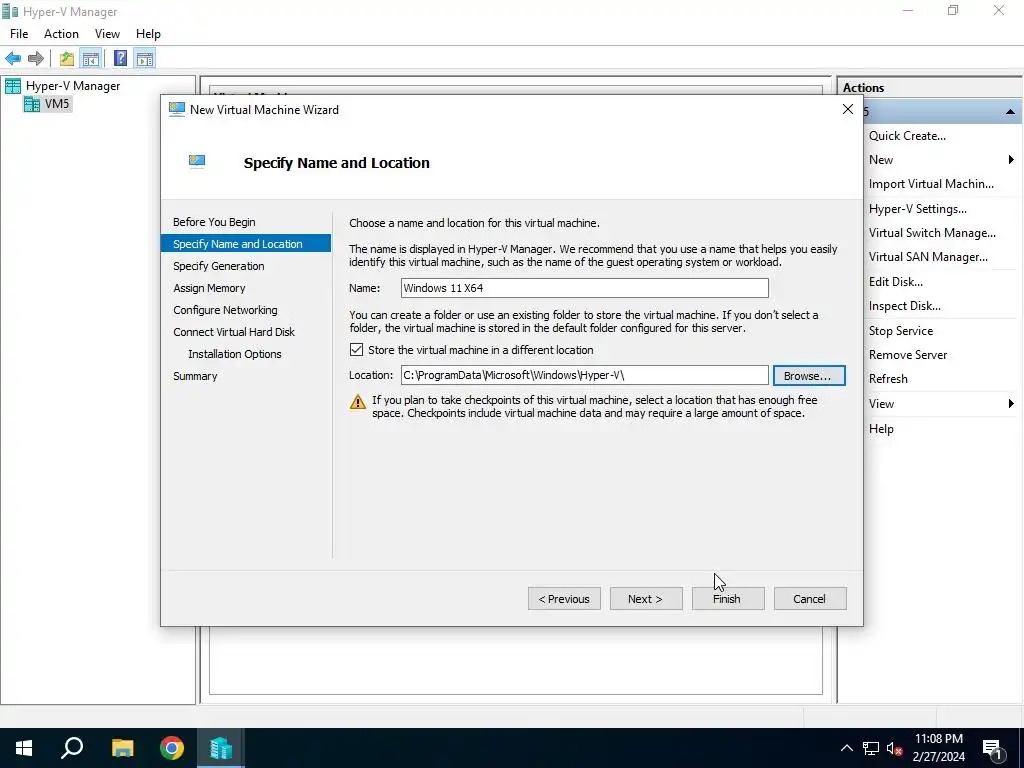
Task: Close the New Virtual Machine Wizard dialog
Action: point(848,110)
